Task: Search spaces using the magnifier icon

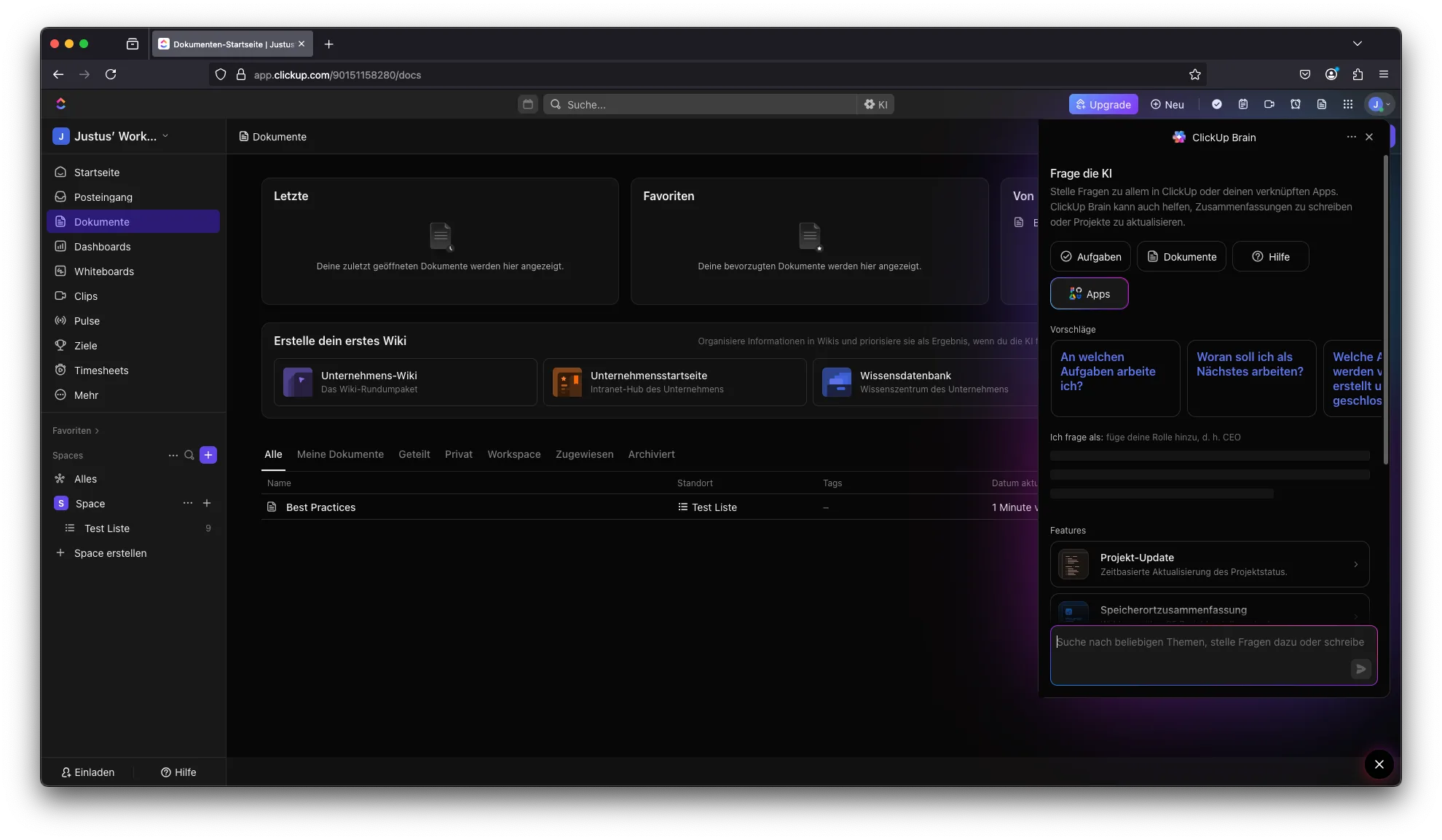Action: point(189,455)
